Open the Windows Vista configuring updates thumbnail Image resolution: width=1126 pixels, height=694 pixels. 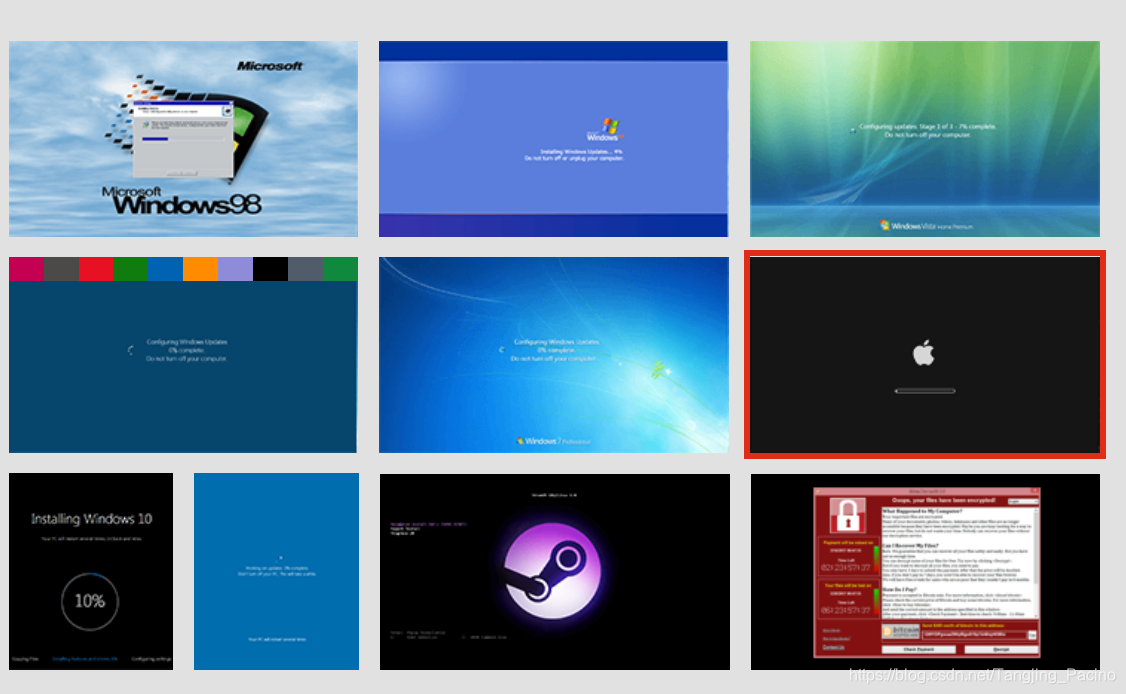pos(925,139)
